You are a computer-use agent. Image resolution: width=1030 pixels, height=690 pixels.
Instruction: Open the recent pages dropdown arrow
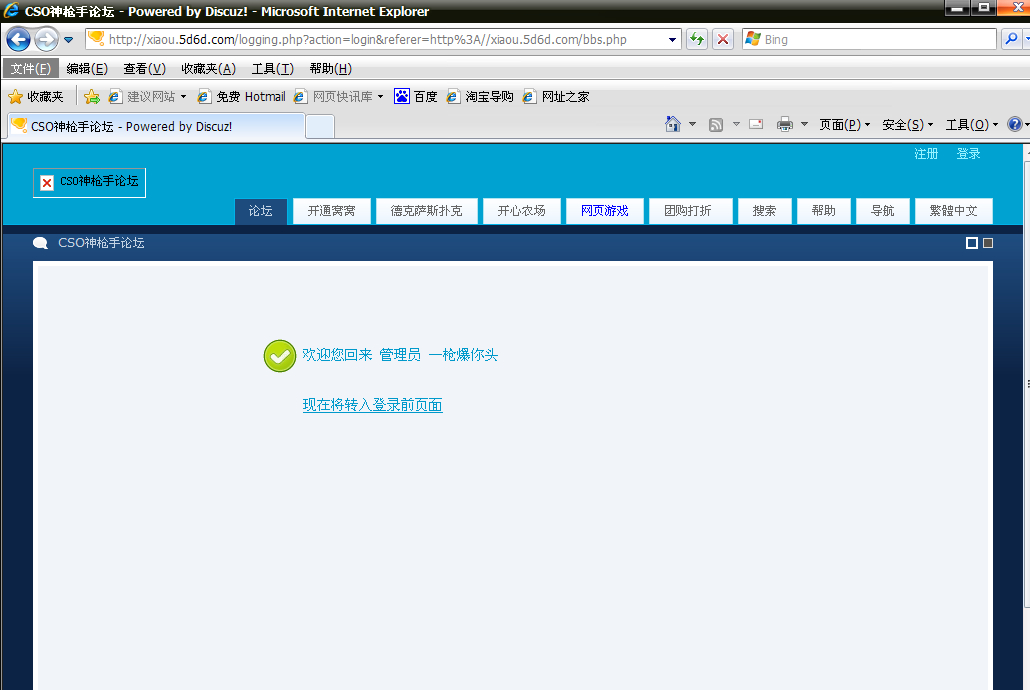click(x=68, y=40)
